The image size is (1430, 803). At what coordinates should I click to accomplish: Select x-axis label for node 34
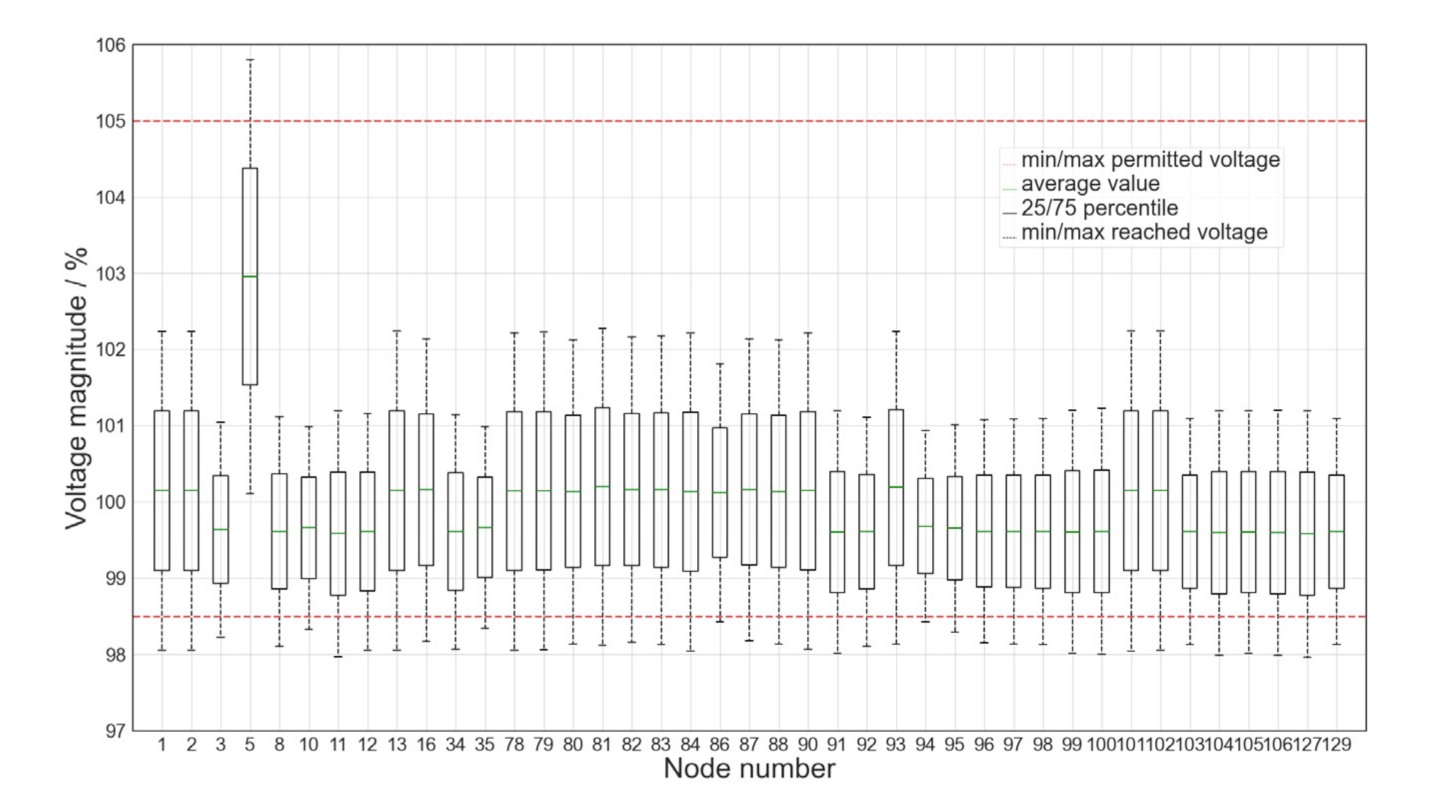[x=456, y=745]
